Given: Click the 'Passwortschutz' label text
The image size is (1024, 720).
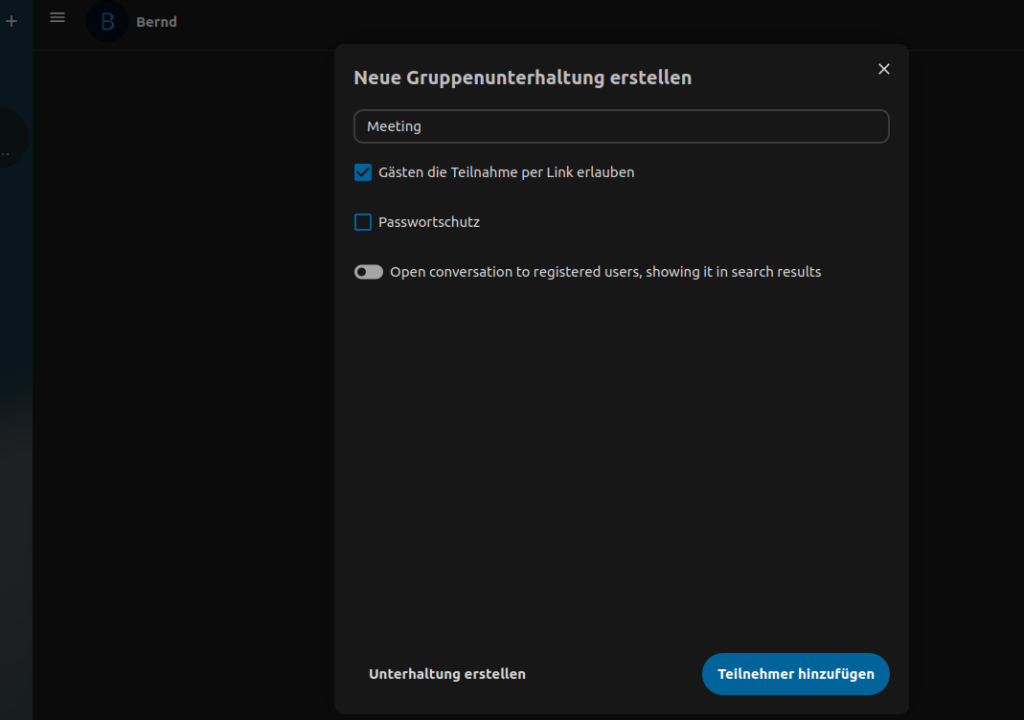Looking at the screenshot, I should [x=429, y=222].
